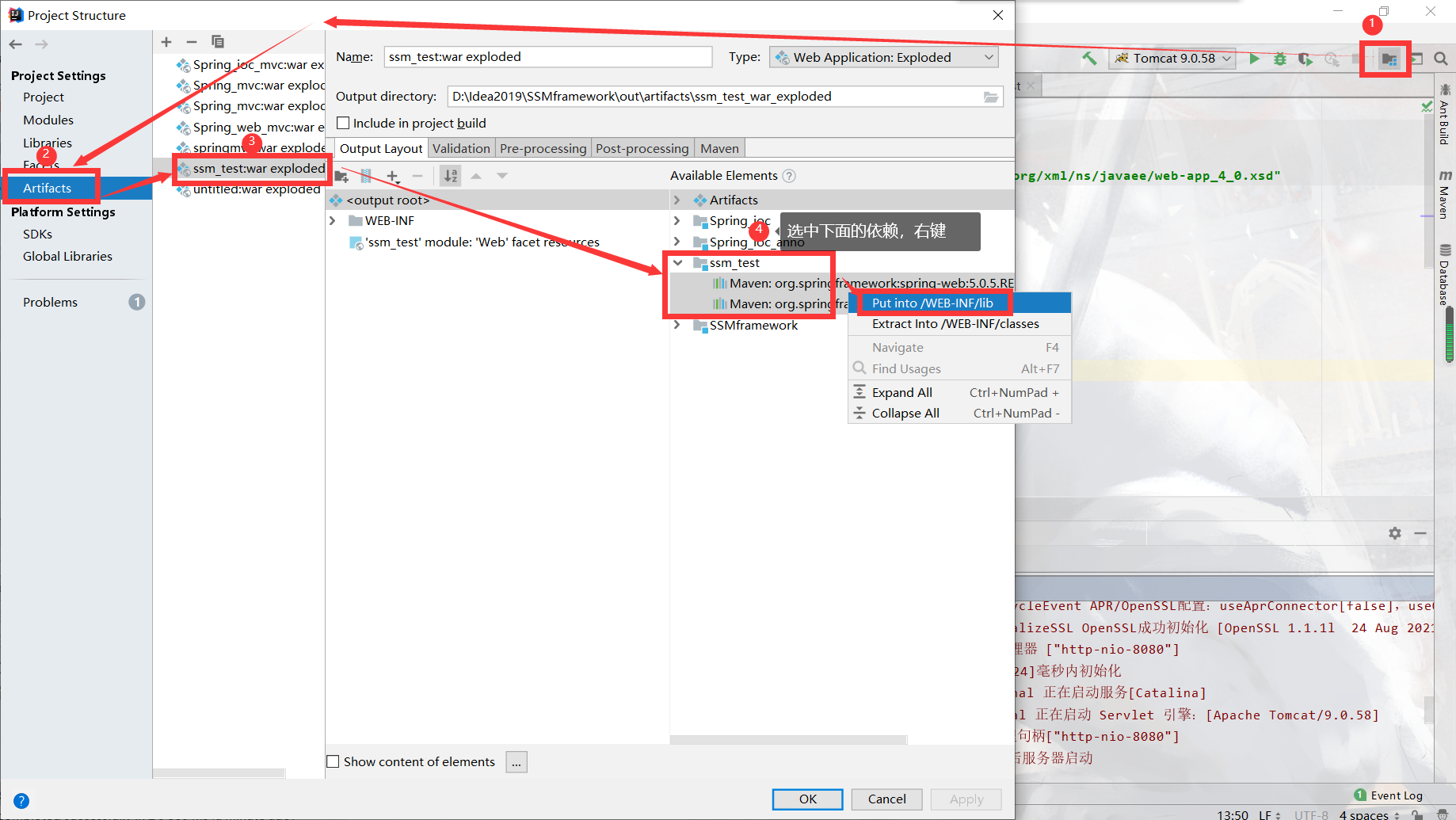Open Artifacts in Project Settings
The width and height of the screenshot is (1456, 820).
pyautogui.click(x=76, y=188)
